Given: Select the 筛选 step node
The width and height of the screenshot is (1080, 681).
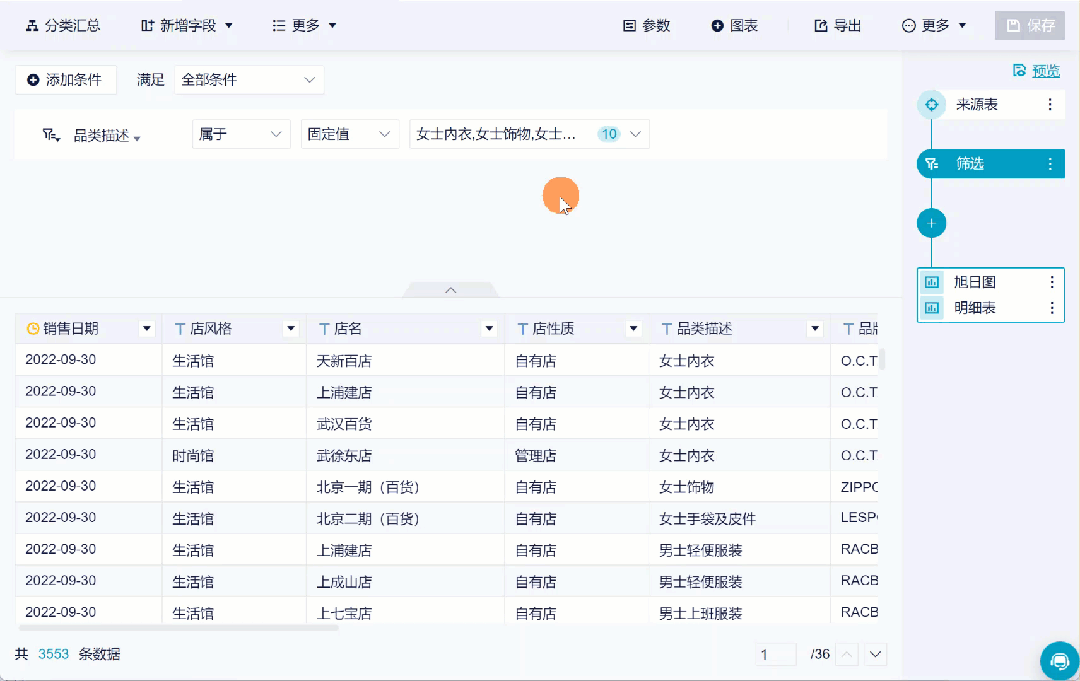Looking at the screenshot, I should pyautogui.click(x=990, y=164).
